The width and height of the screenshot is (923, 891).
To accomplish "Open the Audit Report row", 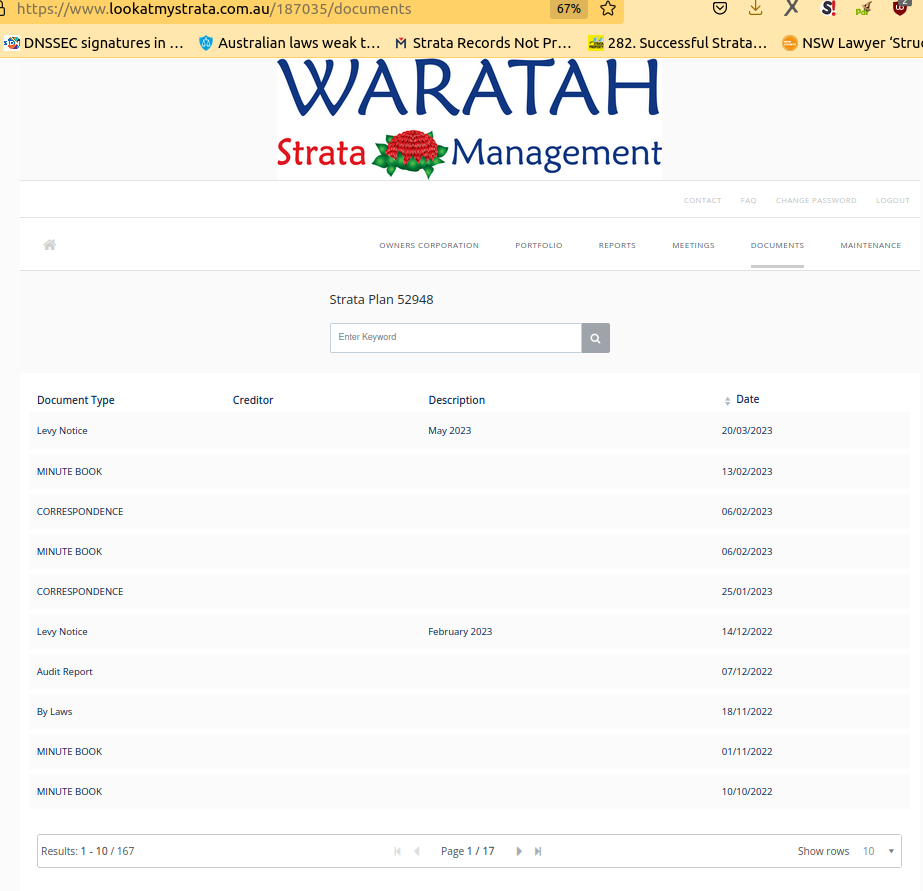I will point(469,671).
